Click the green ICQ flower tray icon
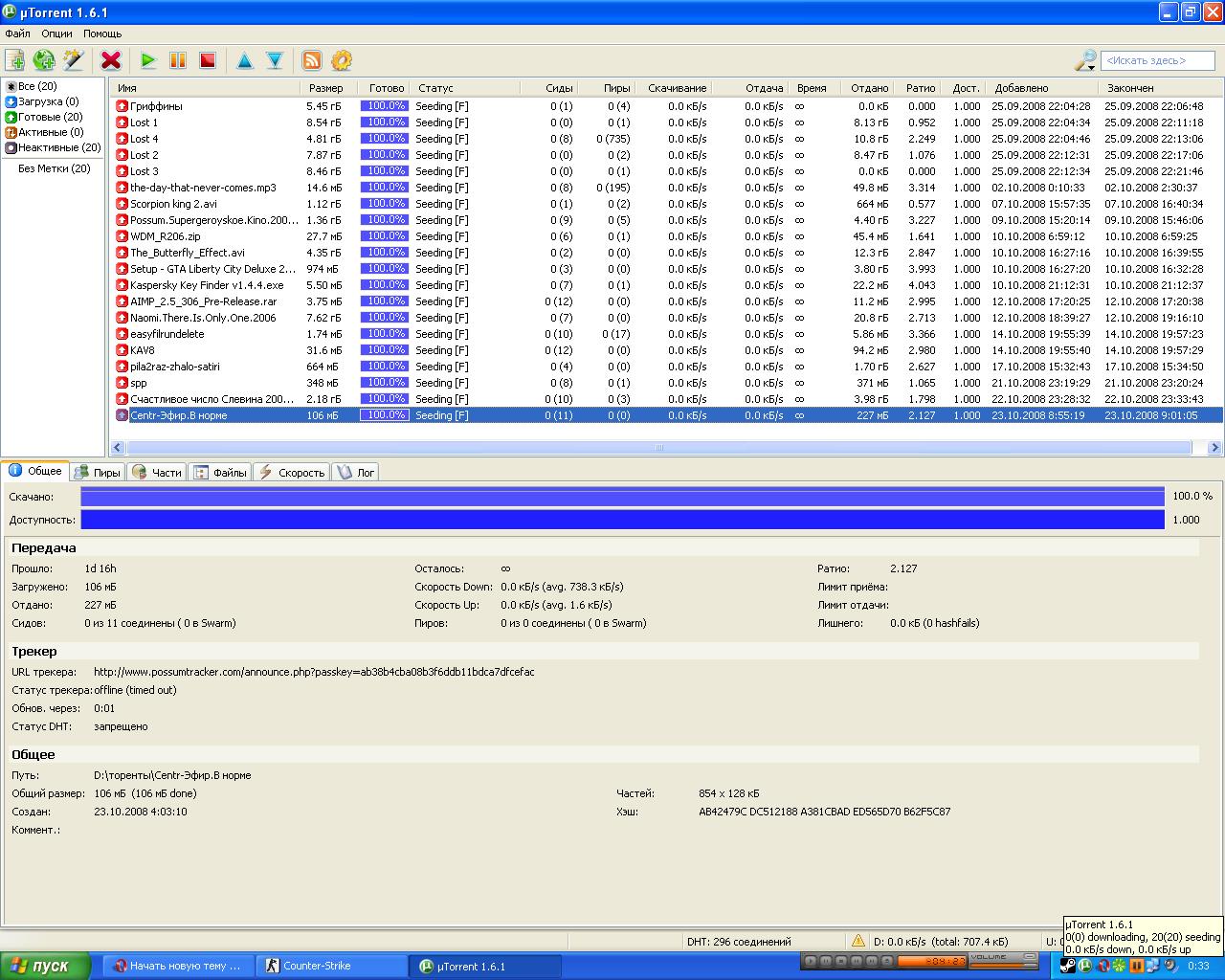Image resolution: width=1225 pixels, height=980 pixels. coord(1120,966)
